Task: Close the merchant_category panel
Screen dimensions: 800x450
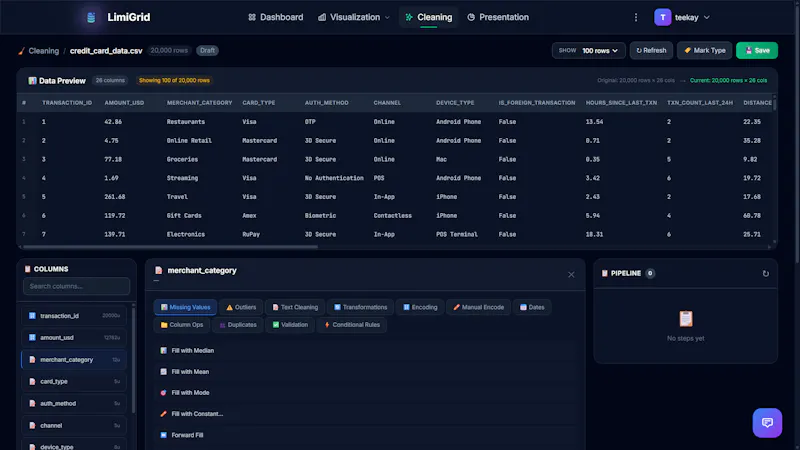Action: point(571,274)
